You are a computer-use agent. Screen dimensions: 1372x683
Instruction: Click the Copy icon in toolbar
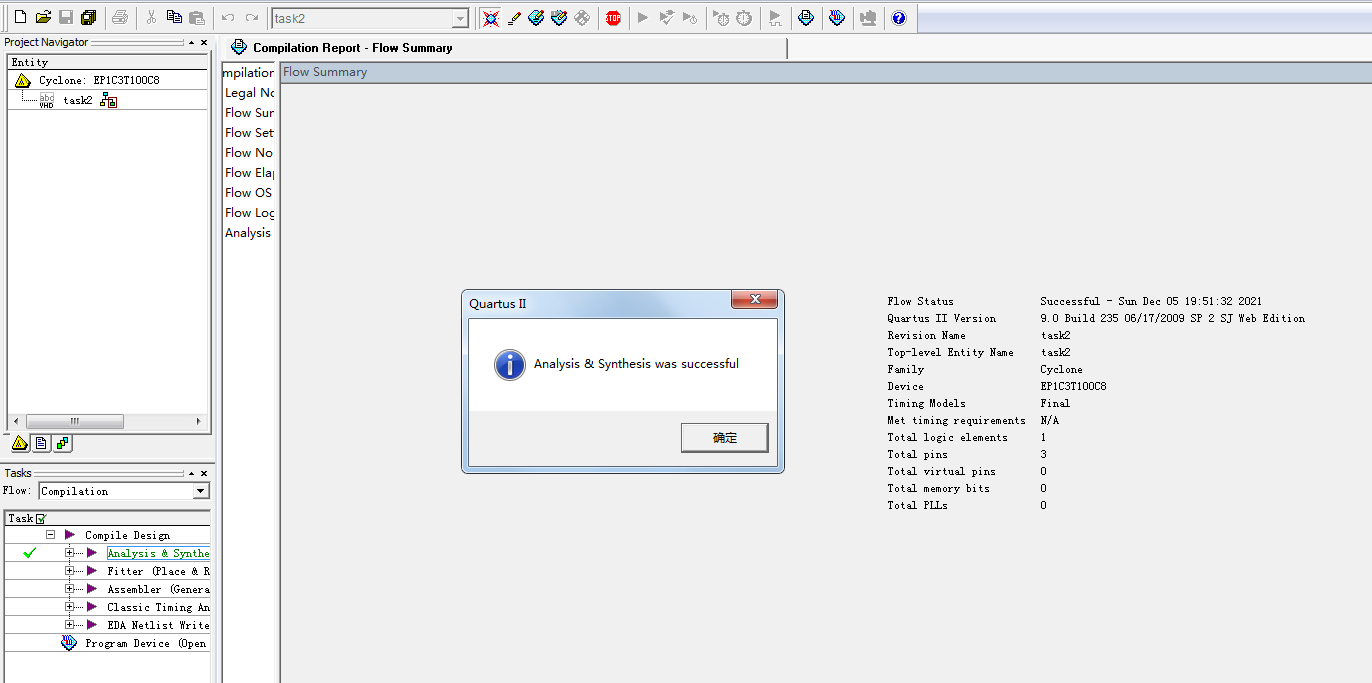pos(174,18)
